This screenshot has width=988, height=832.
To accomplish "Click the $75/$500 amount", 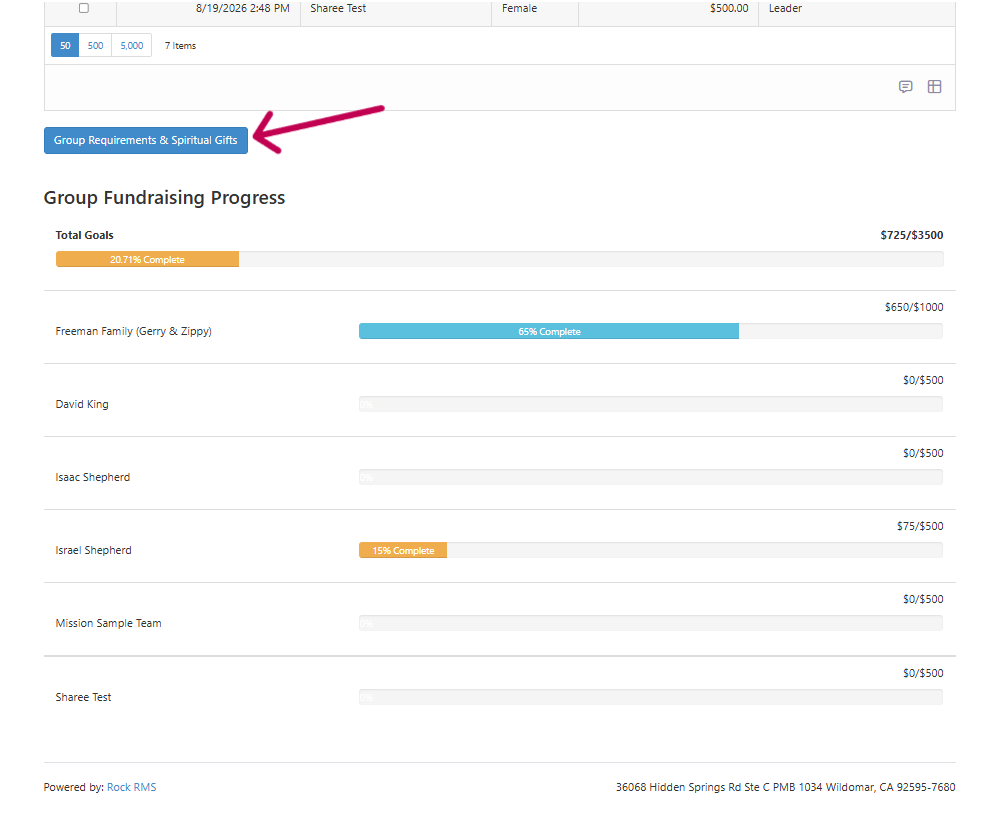I will click(x=921, y=526).
